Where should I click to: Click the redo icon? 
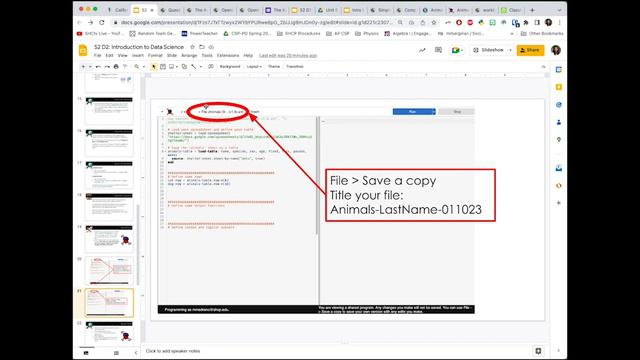[x=107, y=67]
